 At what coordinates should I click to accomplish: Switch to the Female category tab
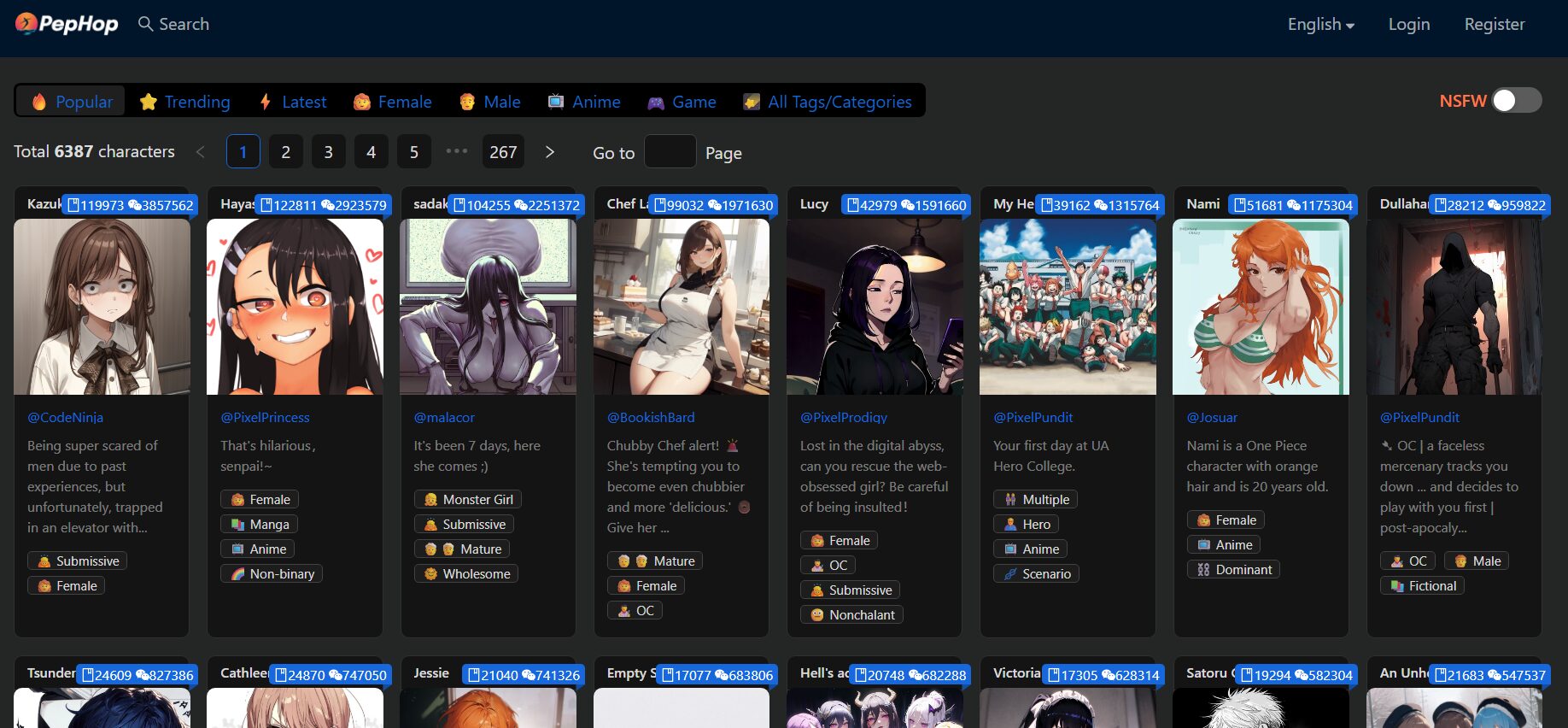pos(393,102)
